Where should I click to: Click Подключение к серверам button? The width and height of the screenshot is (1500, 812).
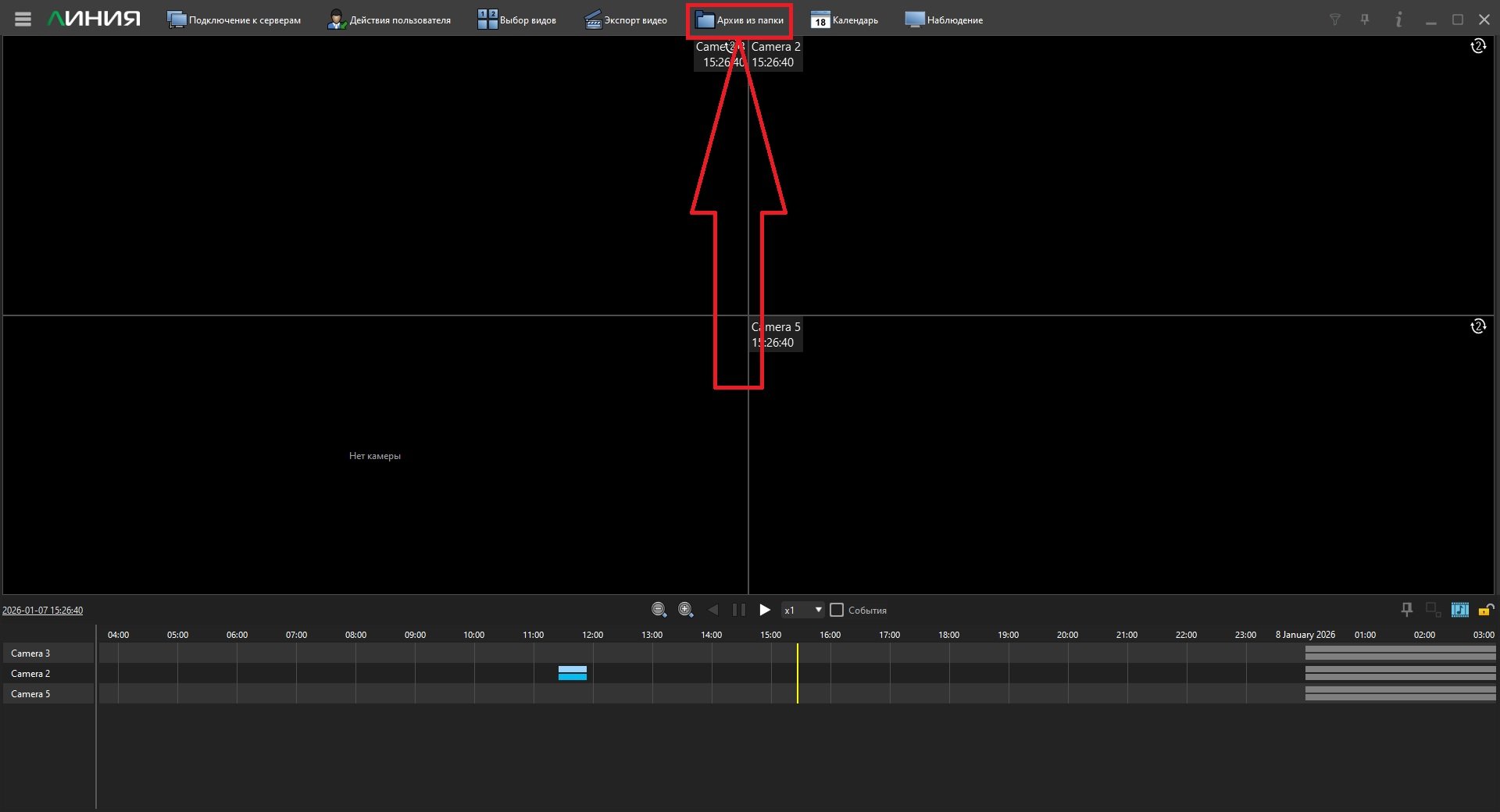(x=234, y=20)
